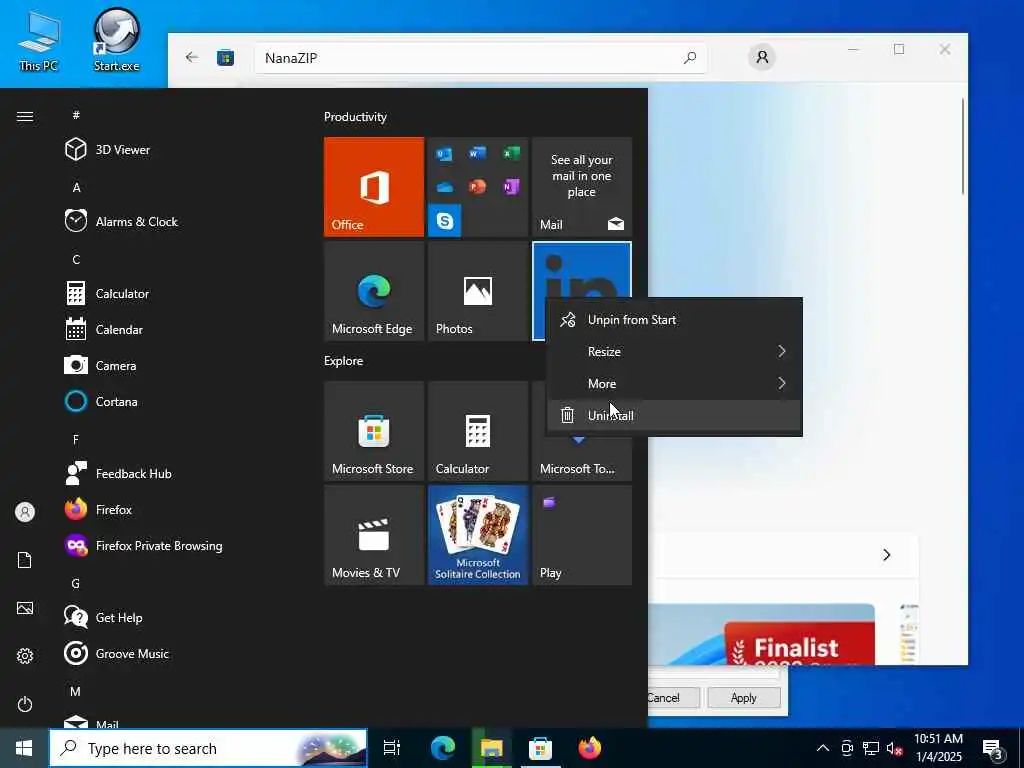Click the muted volume tray icon
This screenshot has width=1024, height=768.
pyautogui.click(x=894, y=748)
